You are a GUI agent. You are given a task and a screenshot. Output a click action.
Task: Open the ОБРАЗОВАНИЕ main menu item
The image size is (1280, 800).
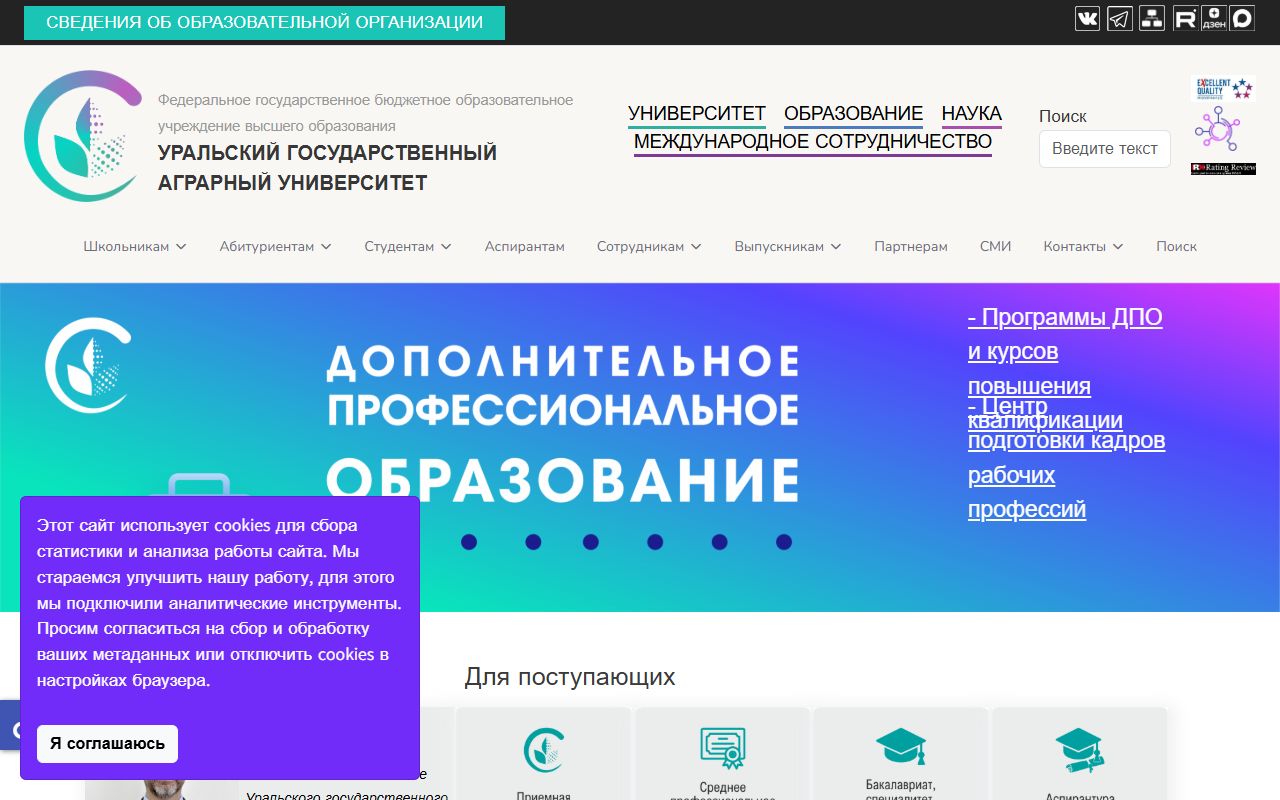click(x=853, y=114)
